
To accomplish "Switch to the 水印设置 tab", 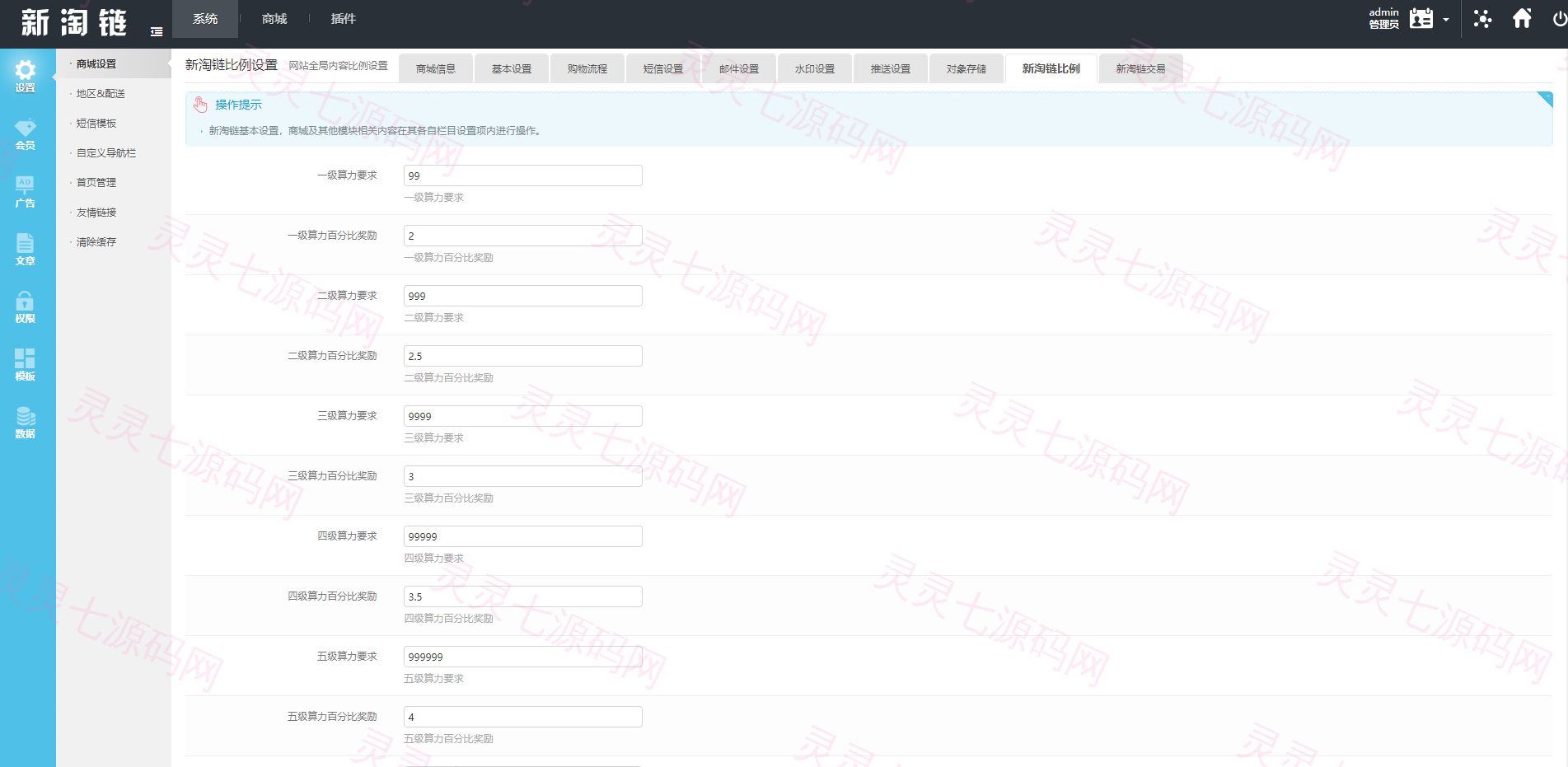I will [815, 68].
